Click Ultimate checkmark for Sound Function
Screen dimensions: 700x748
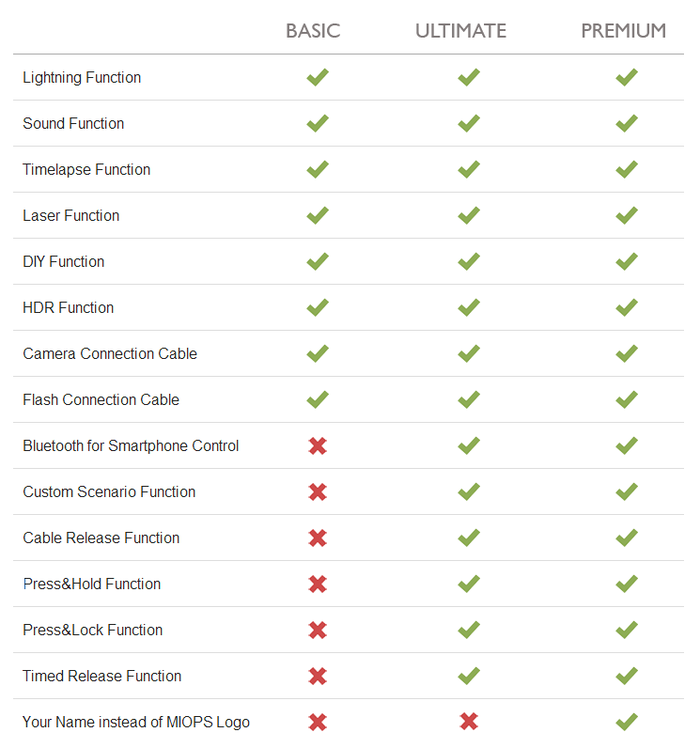point(469,124)
